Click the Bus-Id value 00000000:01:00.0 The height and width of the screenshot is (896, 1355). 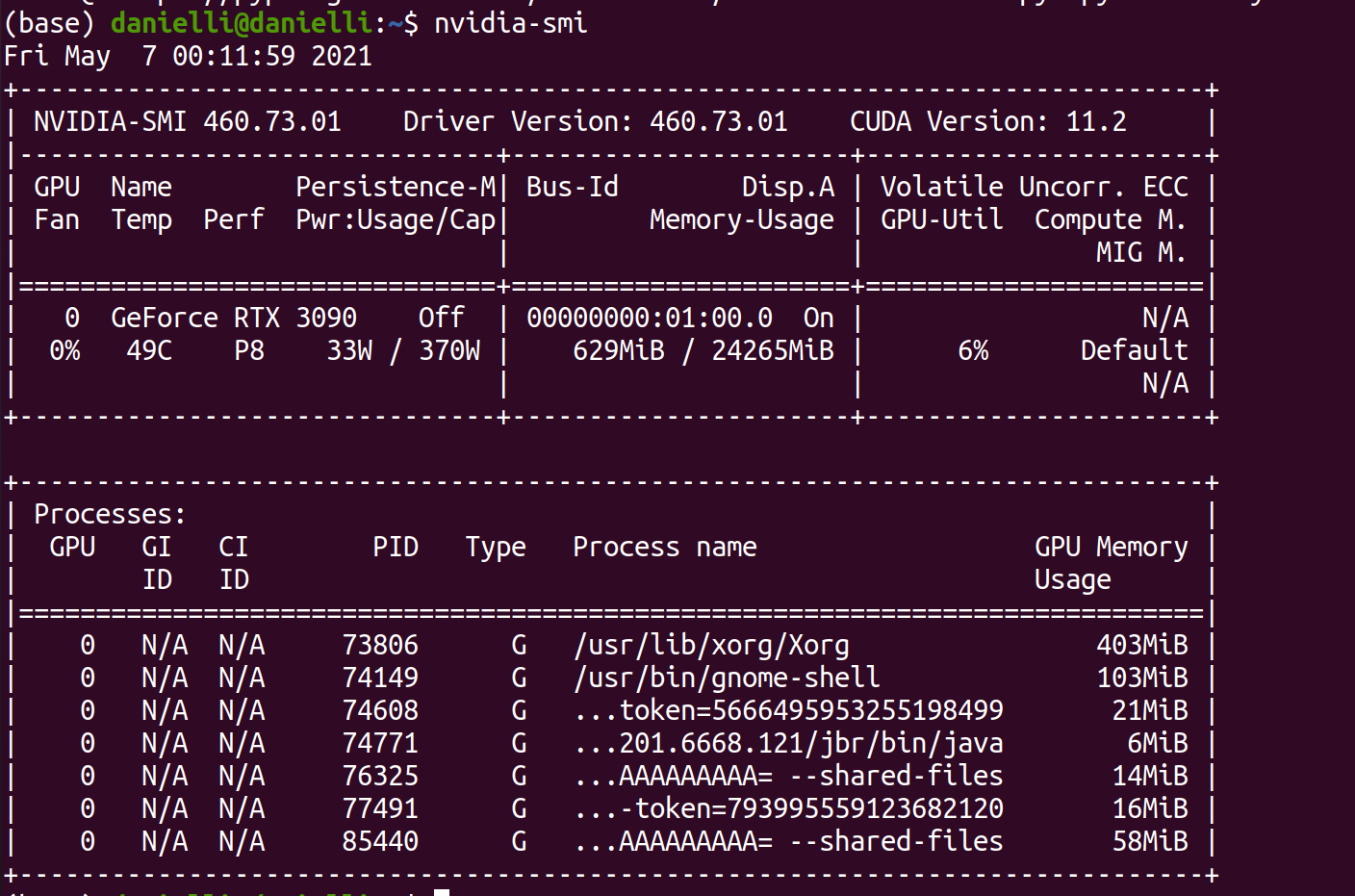click(x=650, y=318)
